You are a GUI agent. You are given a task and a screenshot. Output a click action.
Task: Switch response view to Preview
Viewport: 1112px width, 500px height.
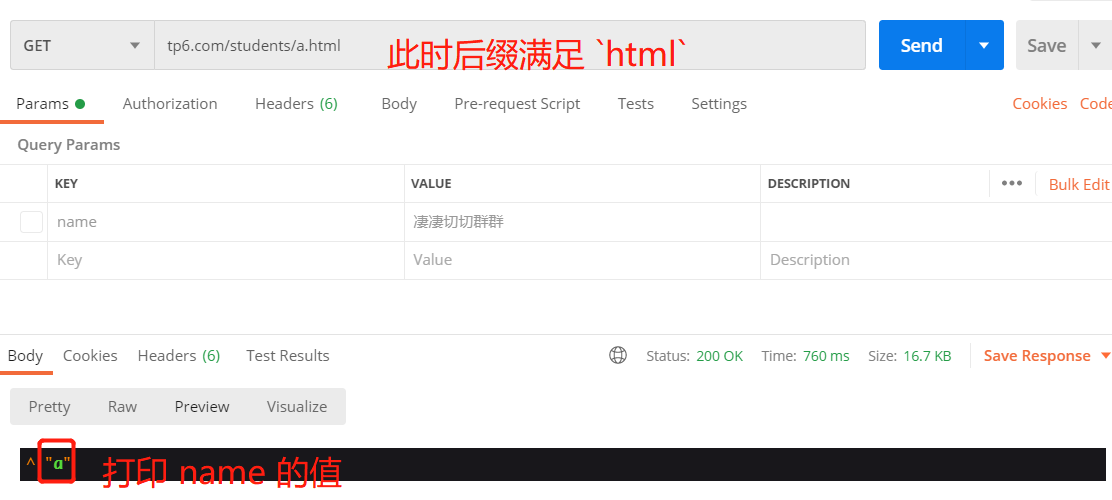pyautogui.click(x=202, y=406)
